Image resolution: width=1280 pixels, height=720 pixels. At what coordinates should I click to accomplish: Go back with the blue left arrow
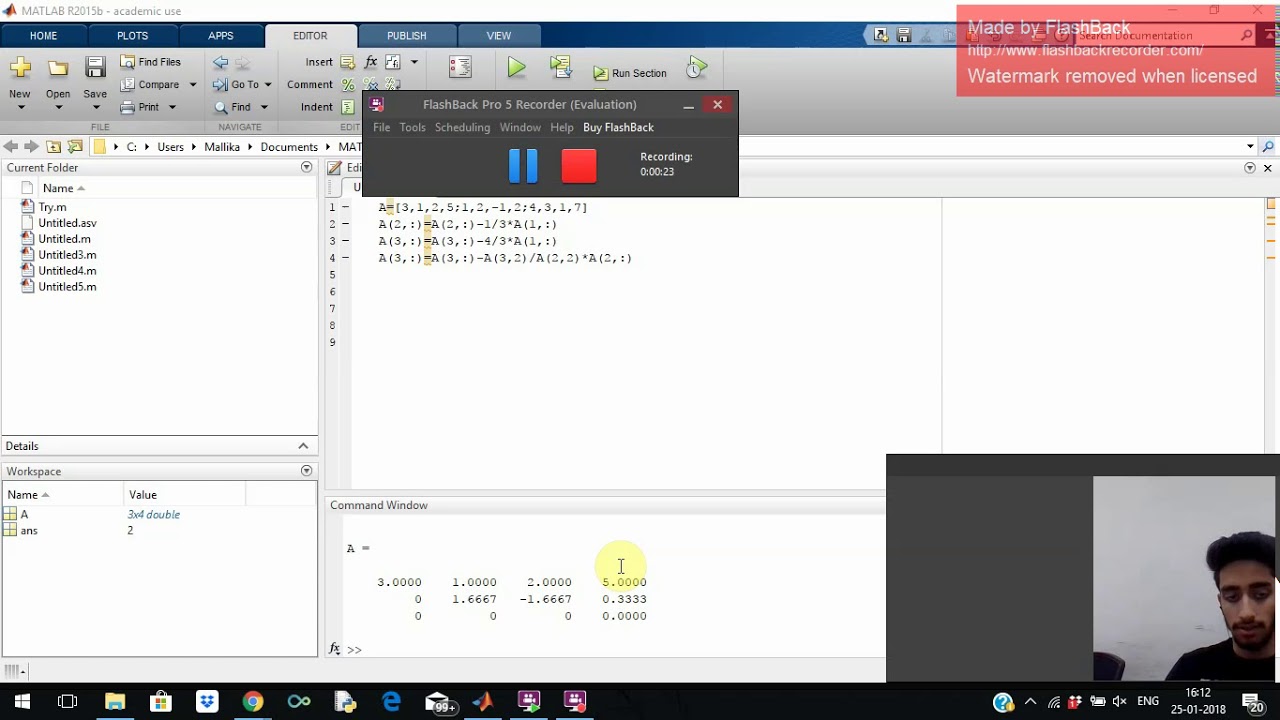pos(220,62)
